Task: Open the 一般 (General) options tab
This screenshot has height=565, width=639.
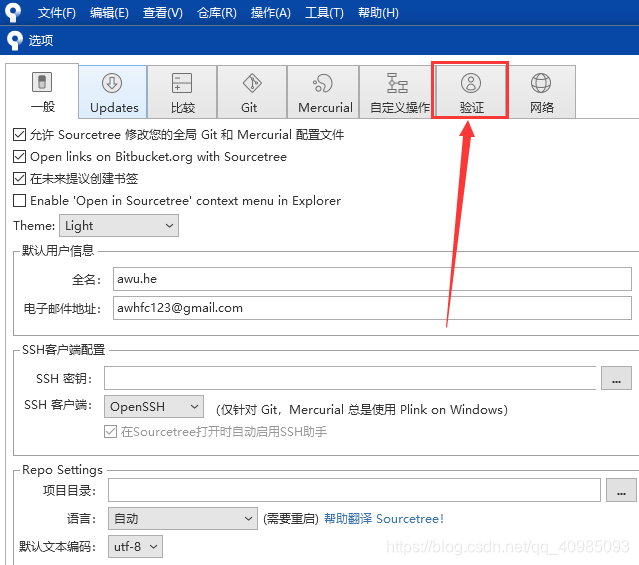Action: pyautogui.click(x=42, y=91)
